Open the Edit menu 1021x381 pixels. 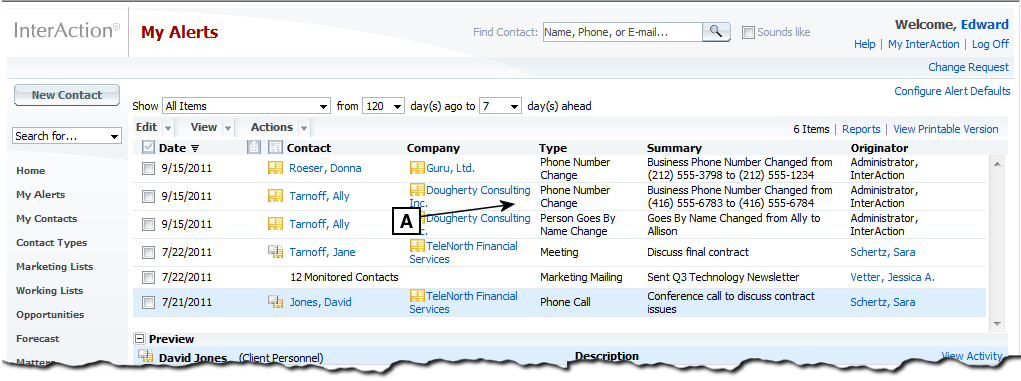(x=154, y=128)
